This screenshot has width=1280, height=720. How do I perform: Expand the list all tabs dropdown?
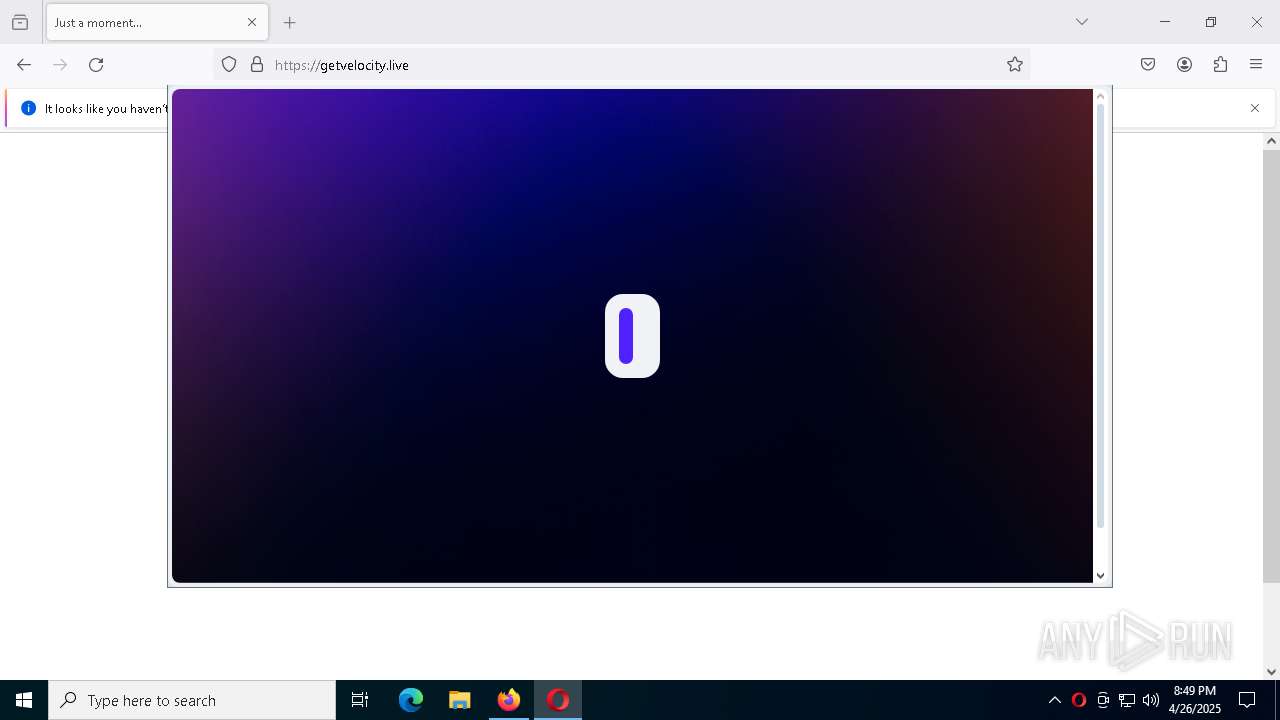click(x=1082, y=22)
